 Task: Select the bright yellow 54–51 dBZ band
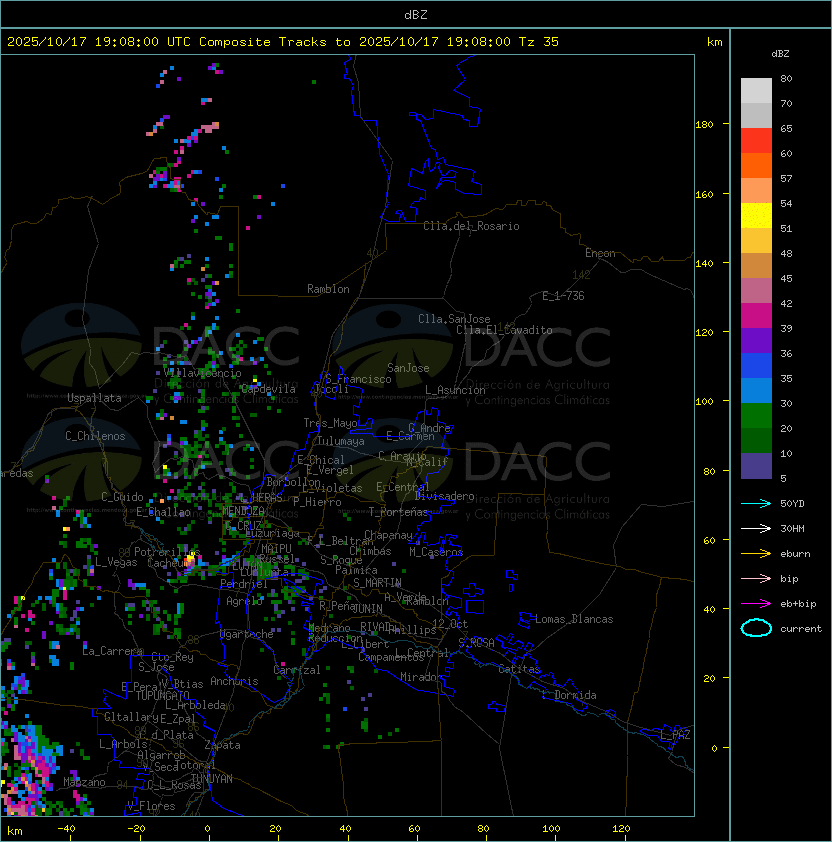point(756,216)
